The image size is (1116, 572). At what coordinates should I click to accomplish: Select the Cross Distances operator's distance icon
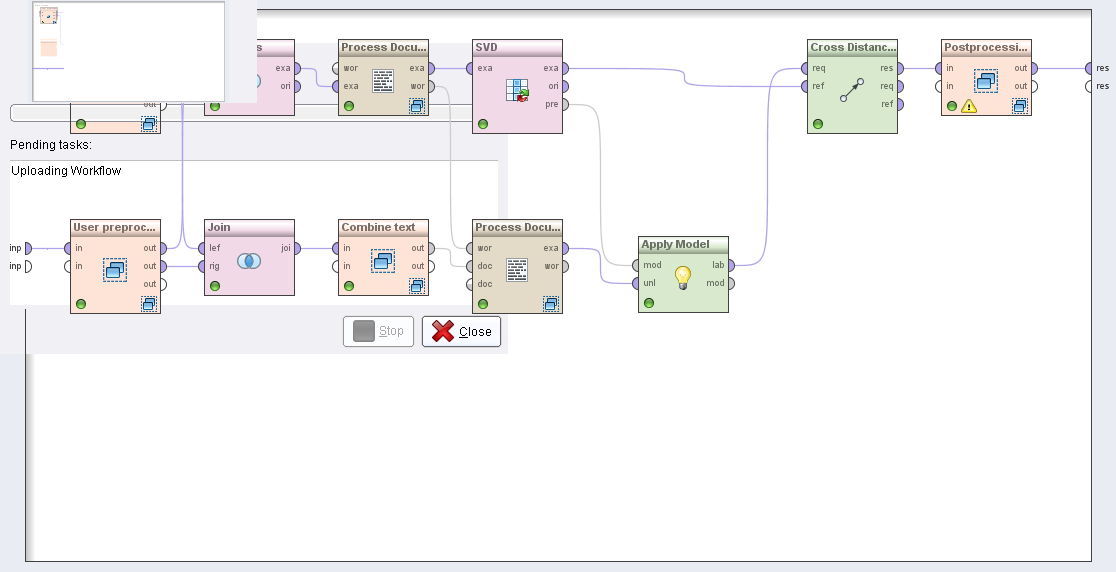[852, 90]
